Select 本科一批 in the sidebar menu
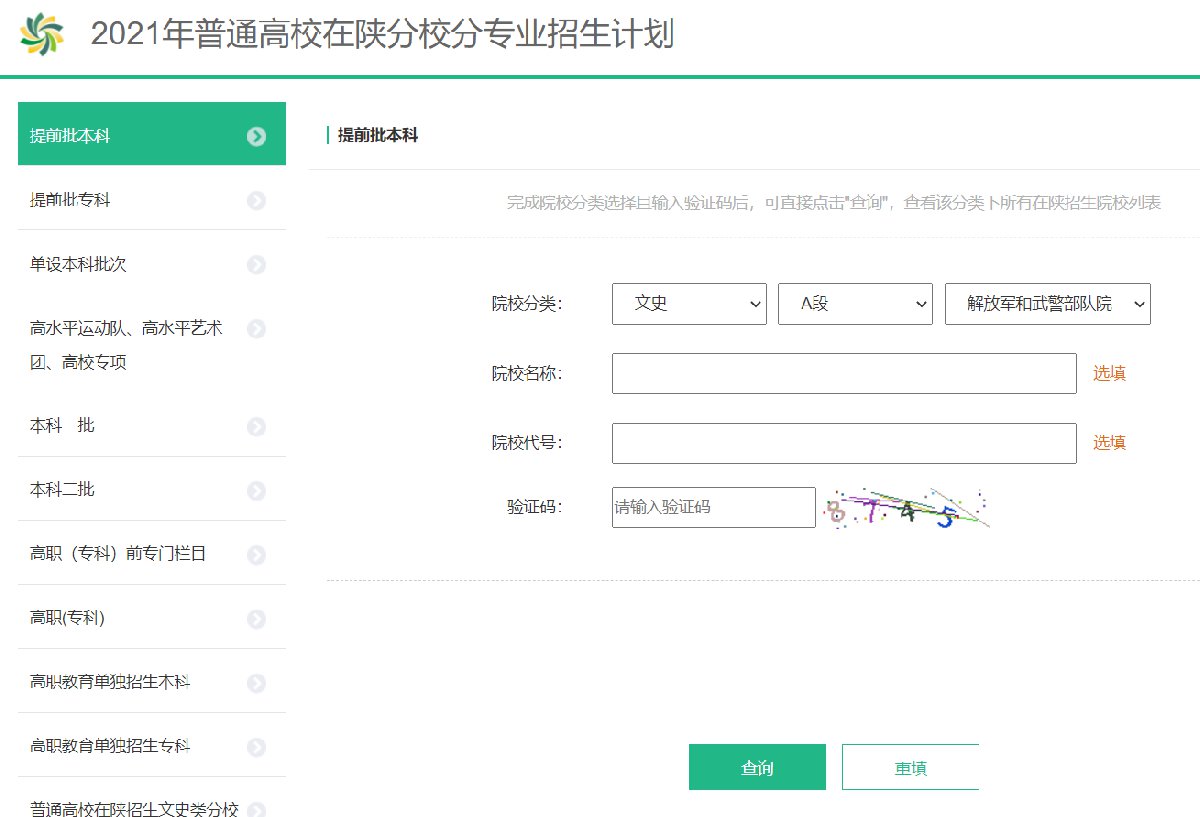Image resolution: width=1200 pixels, height=817 pixels. pos(62,425)
